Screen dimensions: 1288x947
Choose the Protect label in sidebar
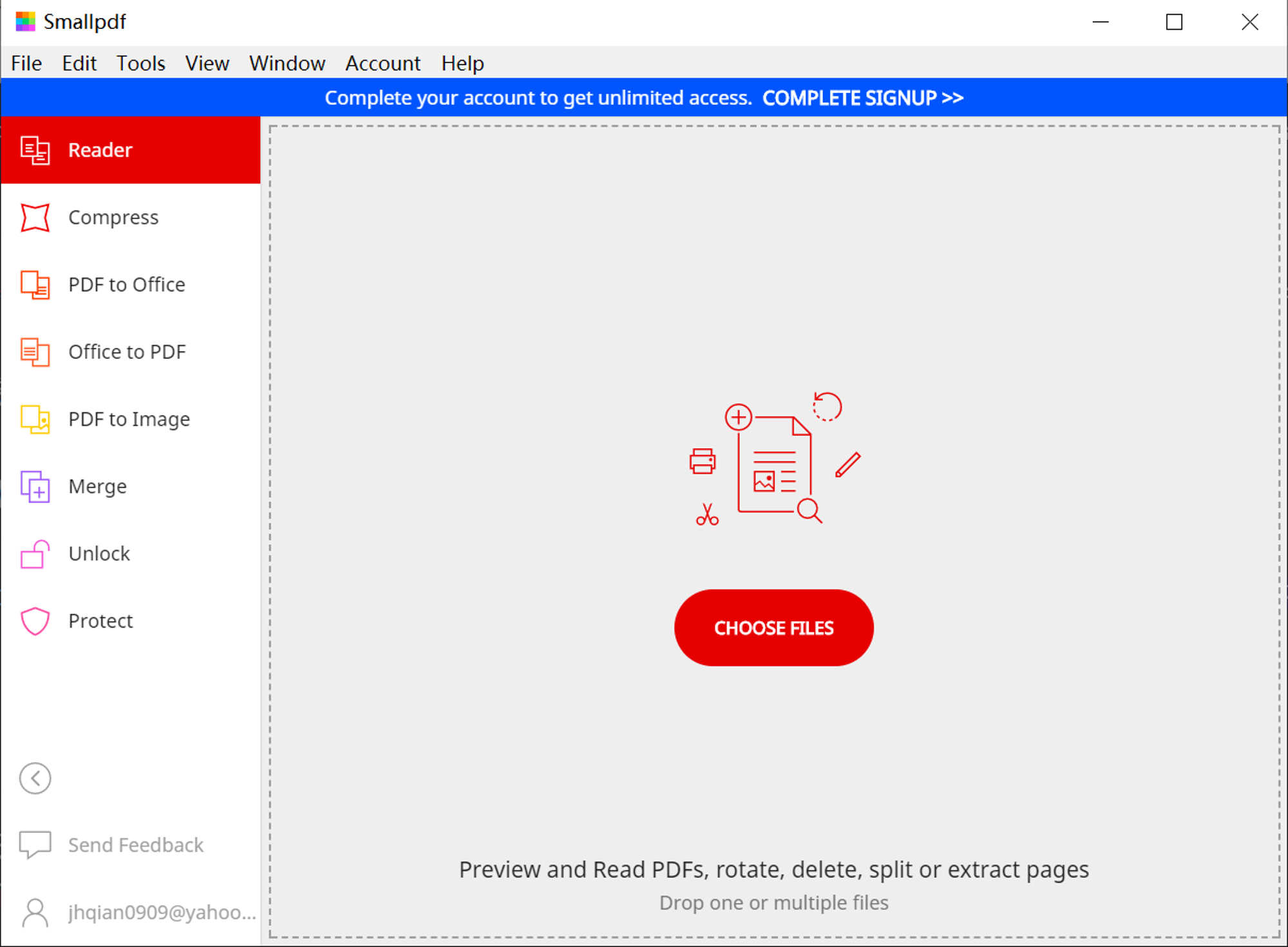click(x=100, y=621)
